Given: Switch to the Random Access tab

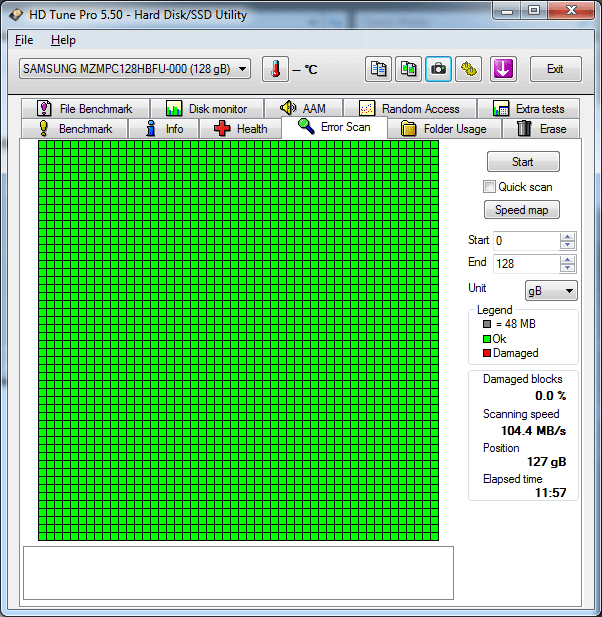Looking at the screenshot, I should click(410, 109).
